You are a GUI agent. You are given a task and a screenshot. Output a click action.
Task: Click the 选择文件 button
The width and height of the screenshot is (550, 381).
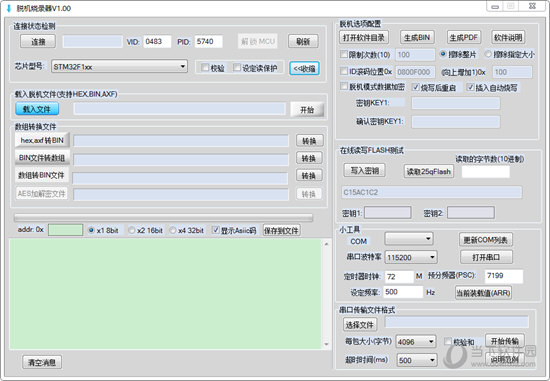360,325
